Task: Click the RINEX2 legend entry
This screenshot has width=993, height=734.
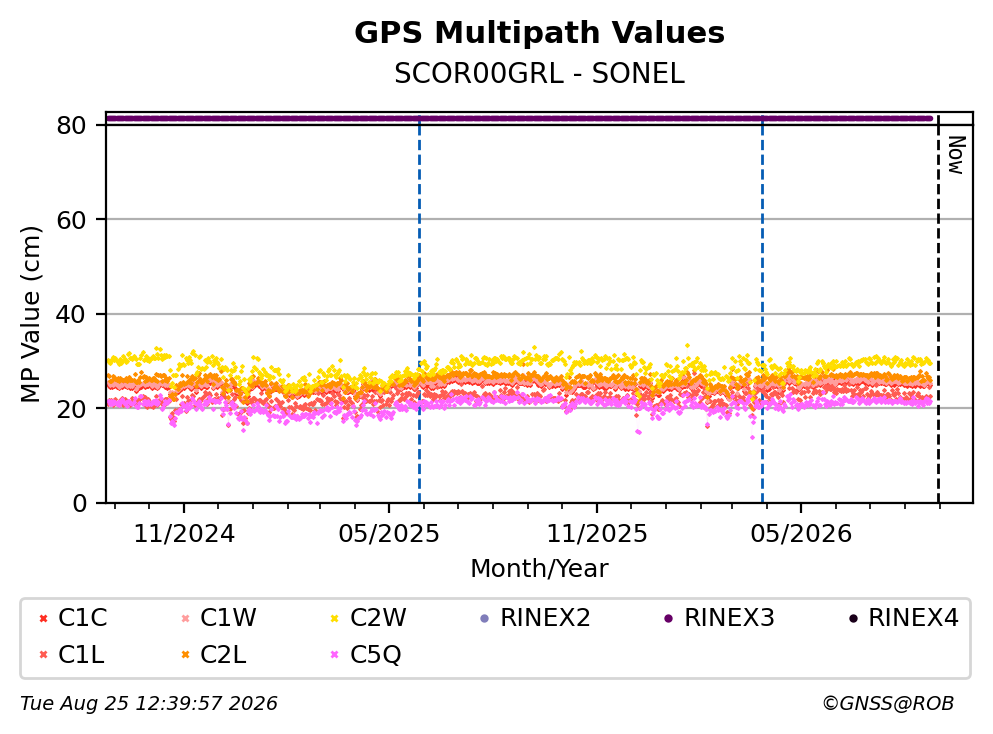Action: tap(536, 617)
